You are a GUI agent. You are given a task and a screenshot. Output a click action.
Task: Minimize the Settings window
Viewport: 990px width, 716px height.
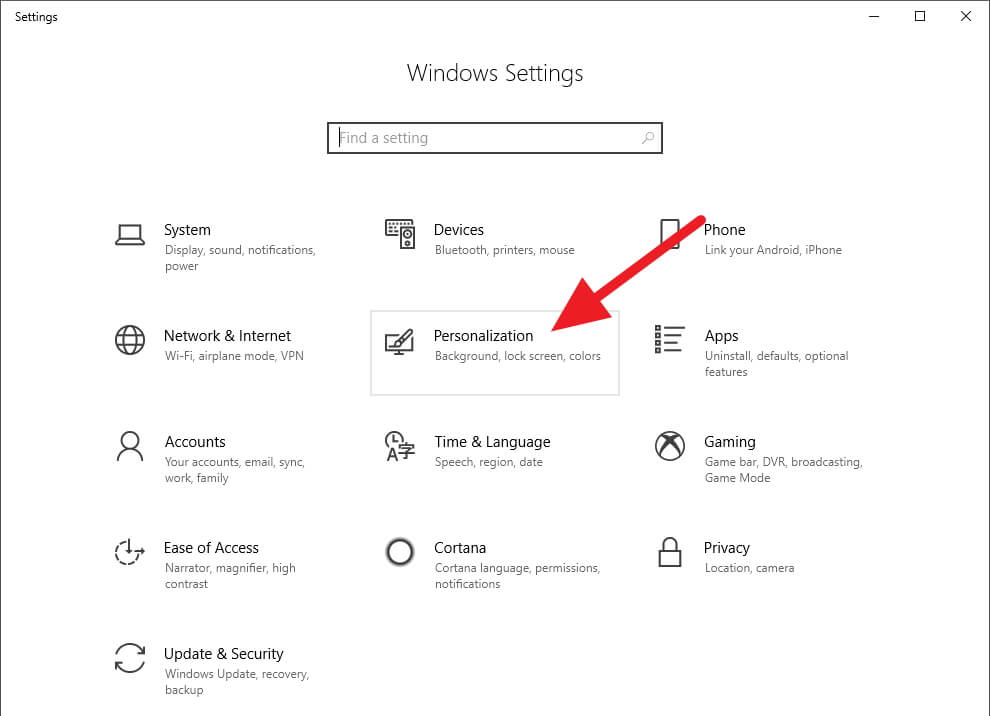874,16
